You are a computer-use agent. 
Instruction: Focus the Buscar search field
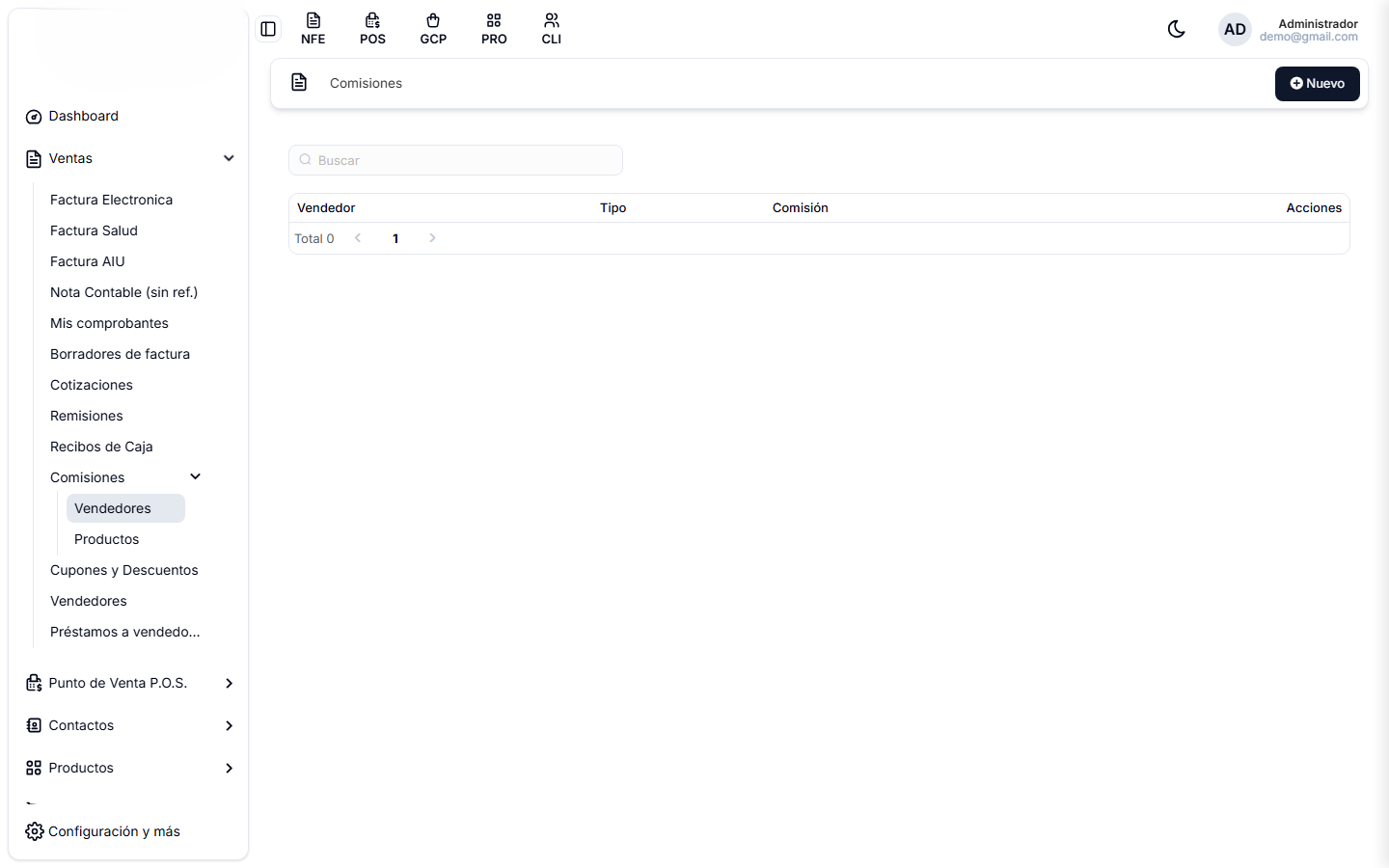455,160
